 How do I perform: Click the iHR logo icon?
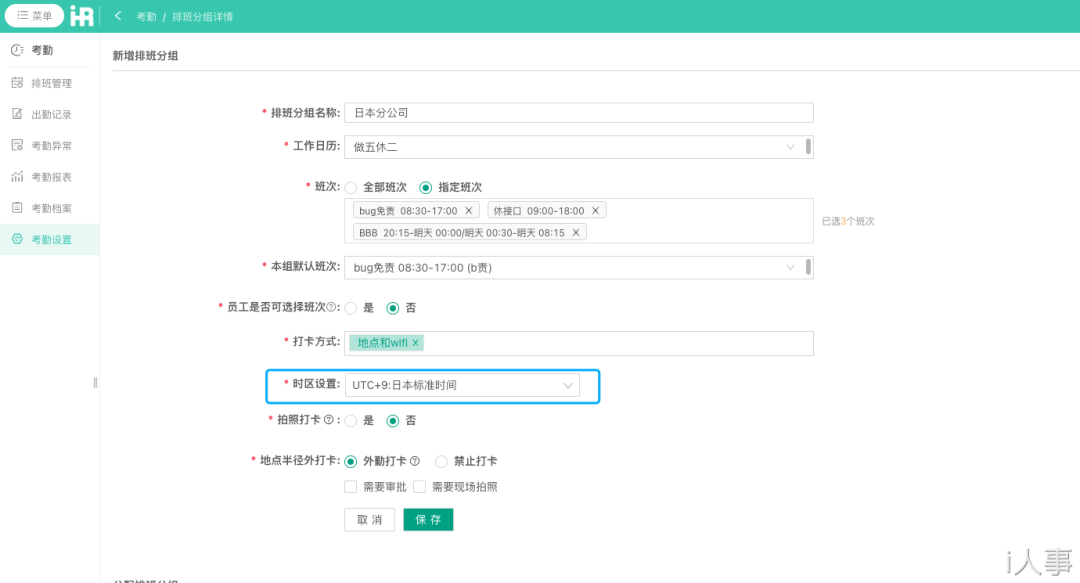(x=82, y=16)
